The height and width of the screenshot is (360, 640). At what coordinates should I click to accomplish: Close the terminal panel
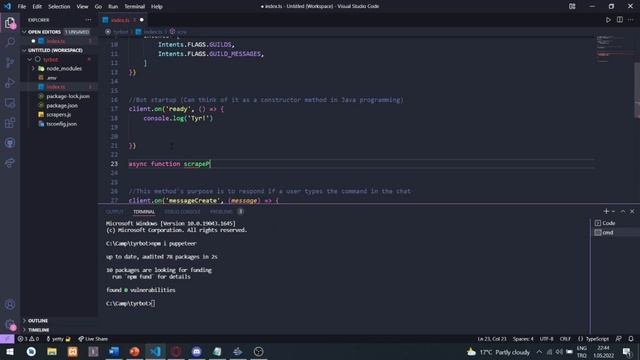pyautogui.click(x=632, y=211)
